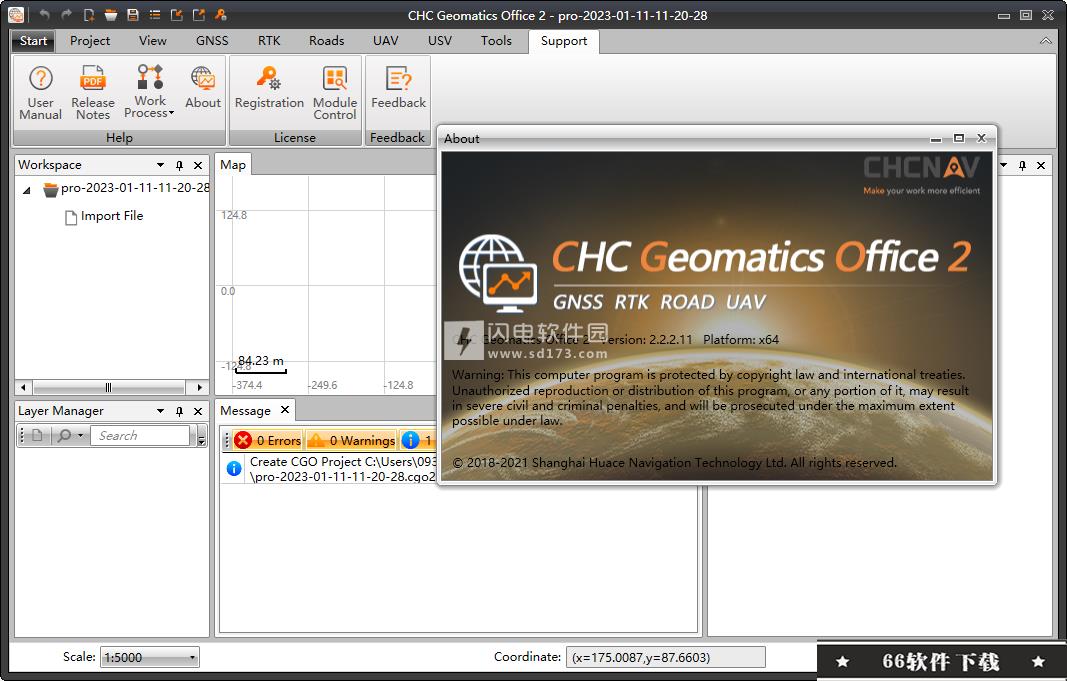Open the Feedback form

point(398,87)
